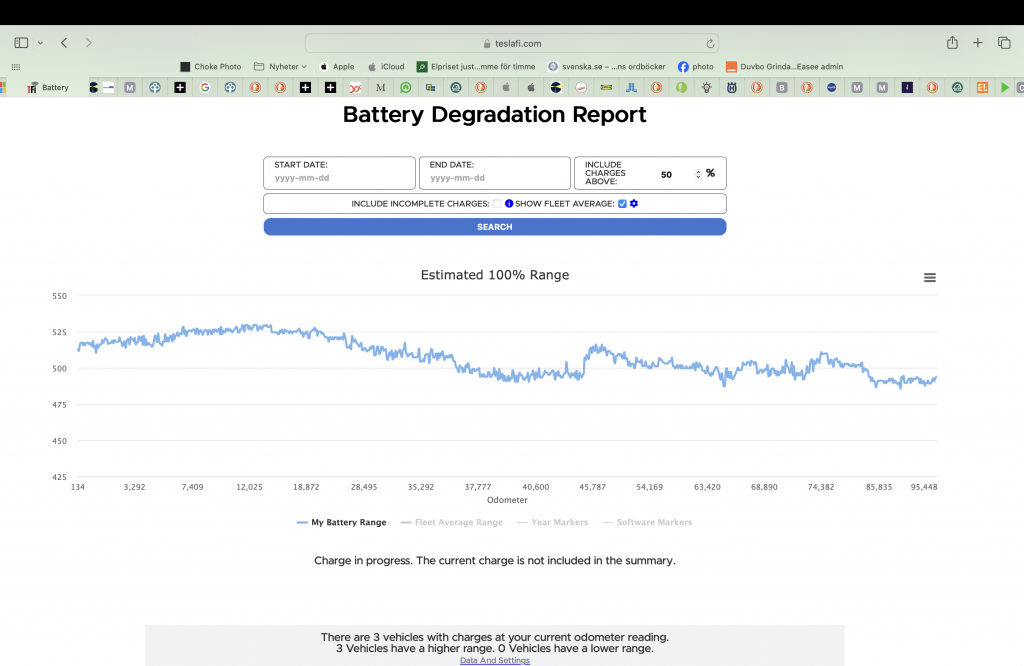
Task: Uncheck the Show Fleet Average checkbox
Action: point(622,204)
